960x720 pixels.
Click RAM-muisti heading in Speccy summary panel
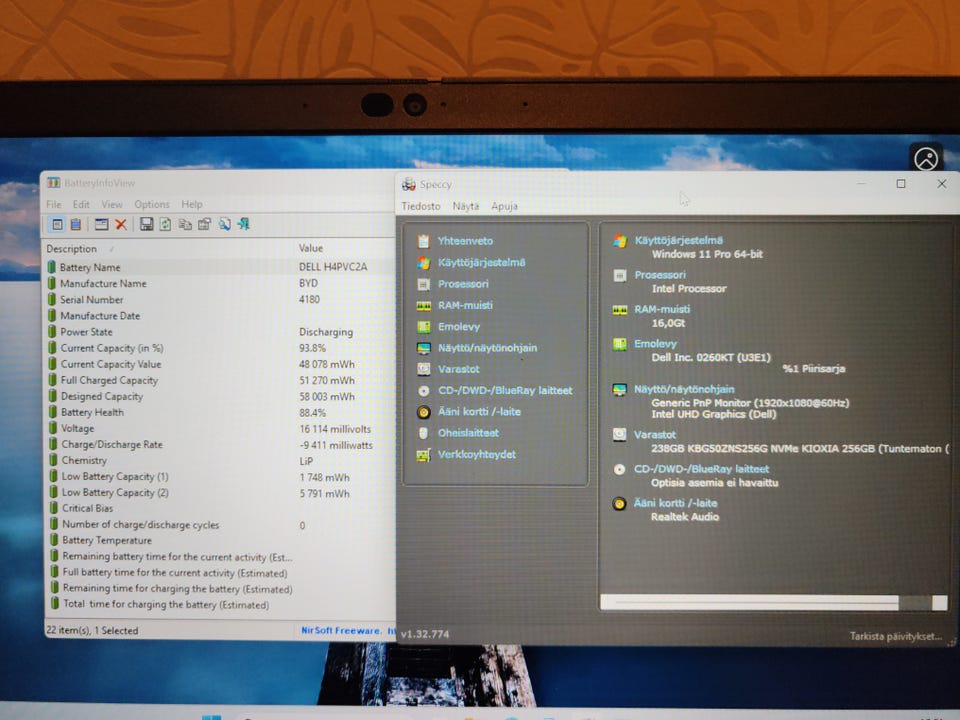click(662, 309)
